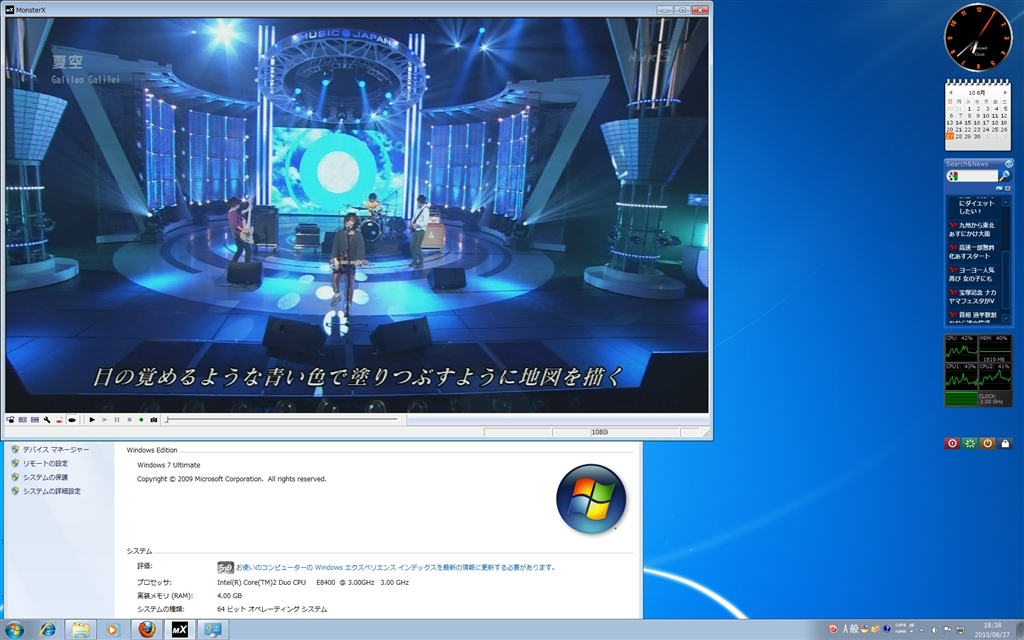Open MonsterX settings via the wrench icon
Screen dimensions: 1024x640
pos(47,419)
